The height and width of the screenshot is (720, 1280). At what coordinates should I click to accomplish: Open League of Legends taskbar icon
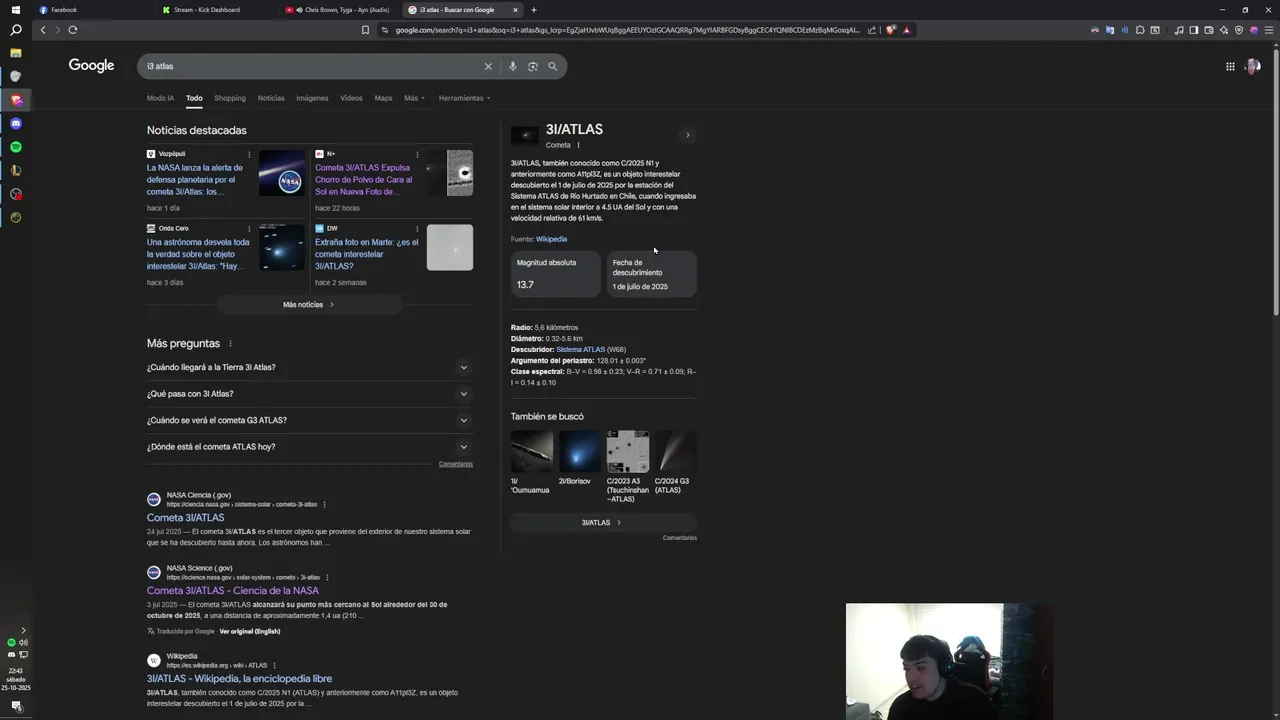(16, 170)
